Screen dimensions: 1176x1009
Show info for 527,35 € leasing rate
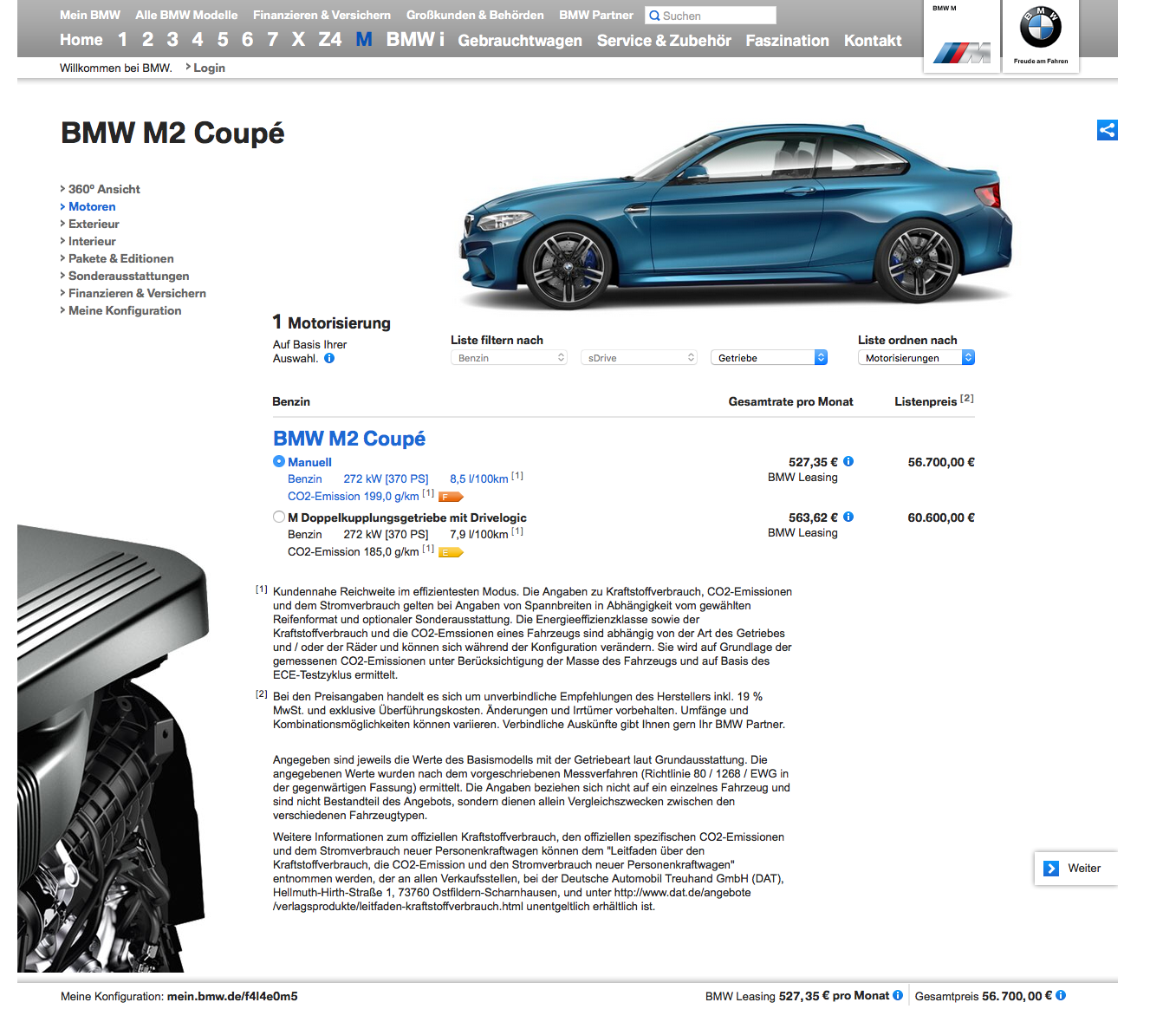[848, 461]
